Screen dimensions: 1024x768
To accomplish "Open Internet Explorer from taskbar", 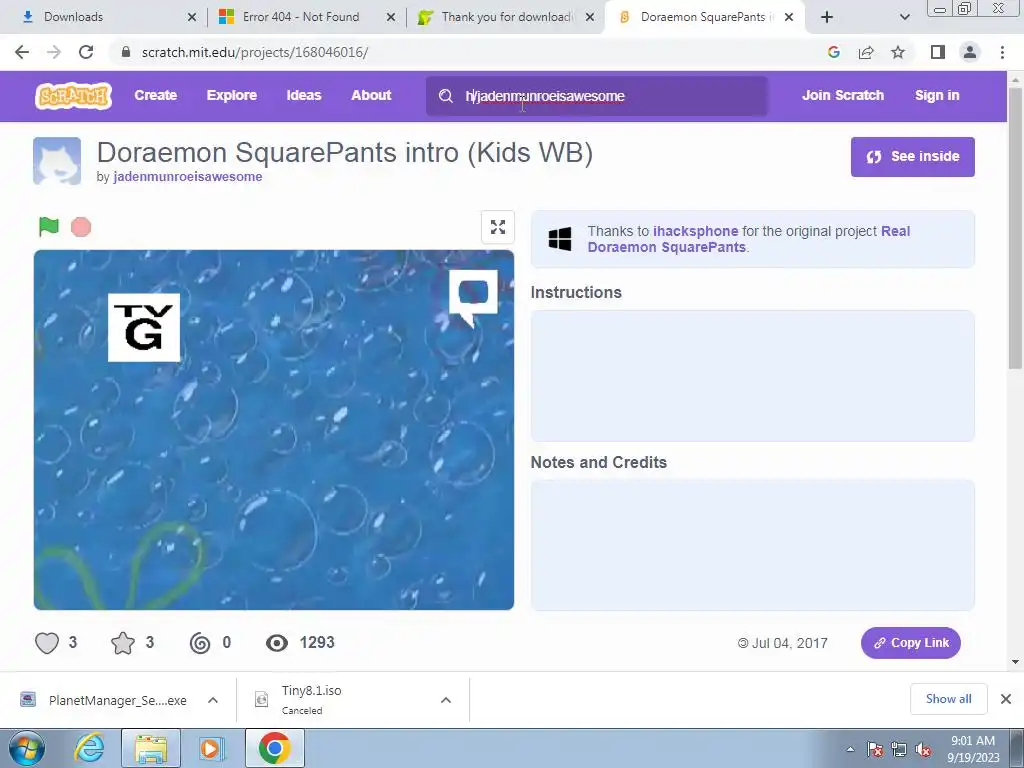I will (x=88, y=748).
